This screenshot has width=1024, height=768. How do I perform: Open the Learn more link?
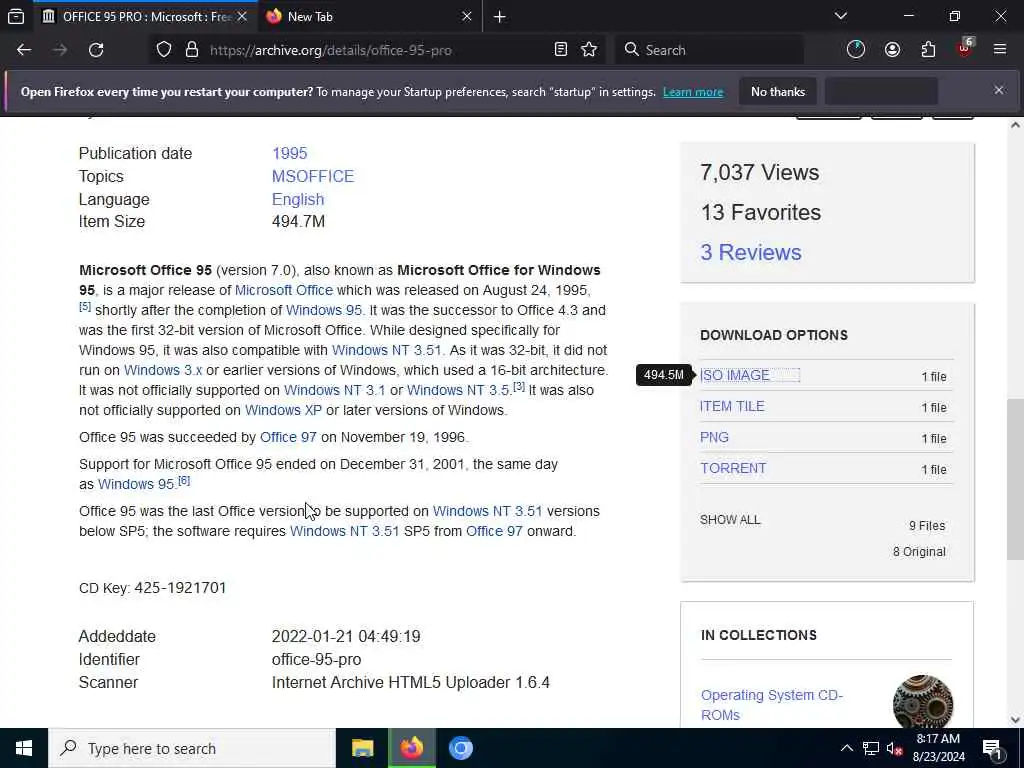click(693, 92)
